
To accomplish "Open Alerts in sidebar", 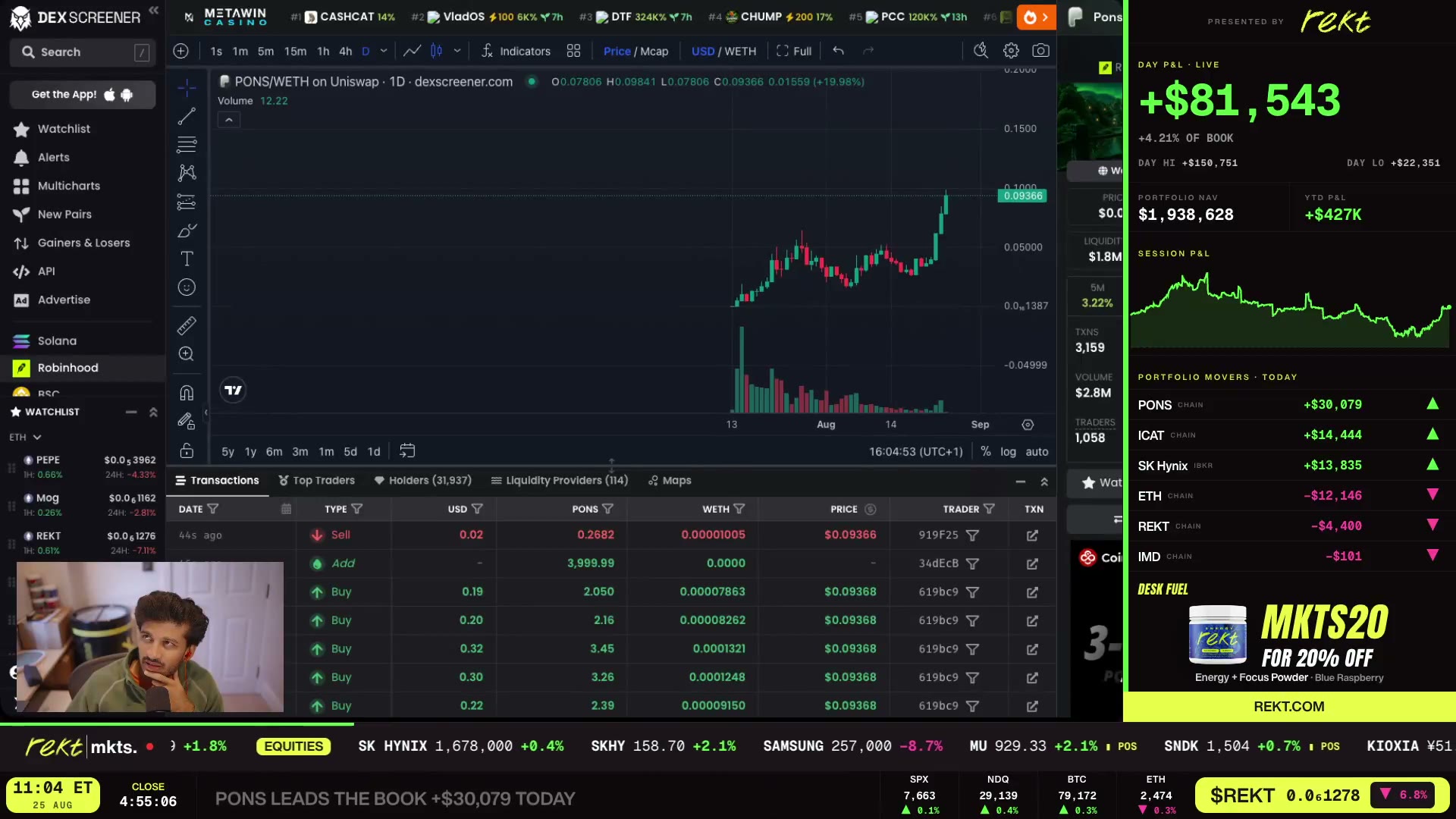I will pos(53,158).
